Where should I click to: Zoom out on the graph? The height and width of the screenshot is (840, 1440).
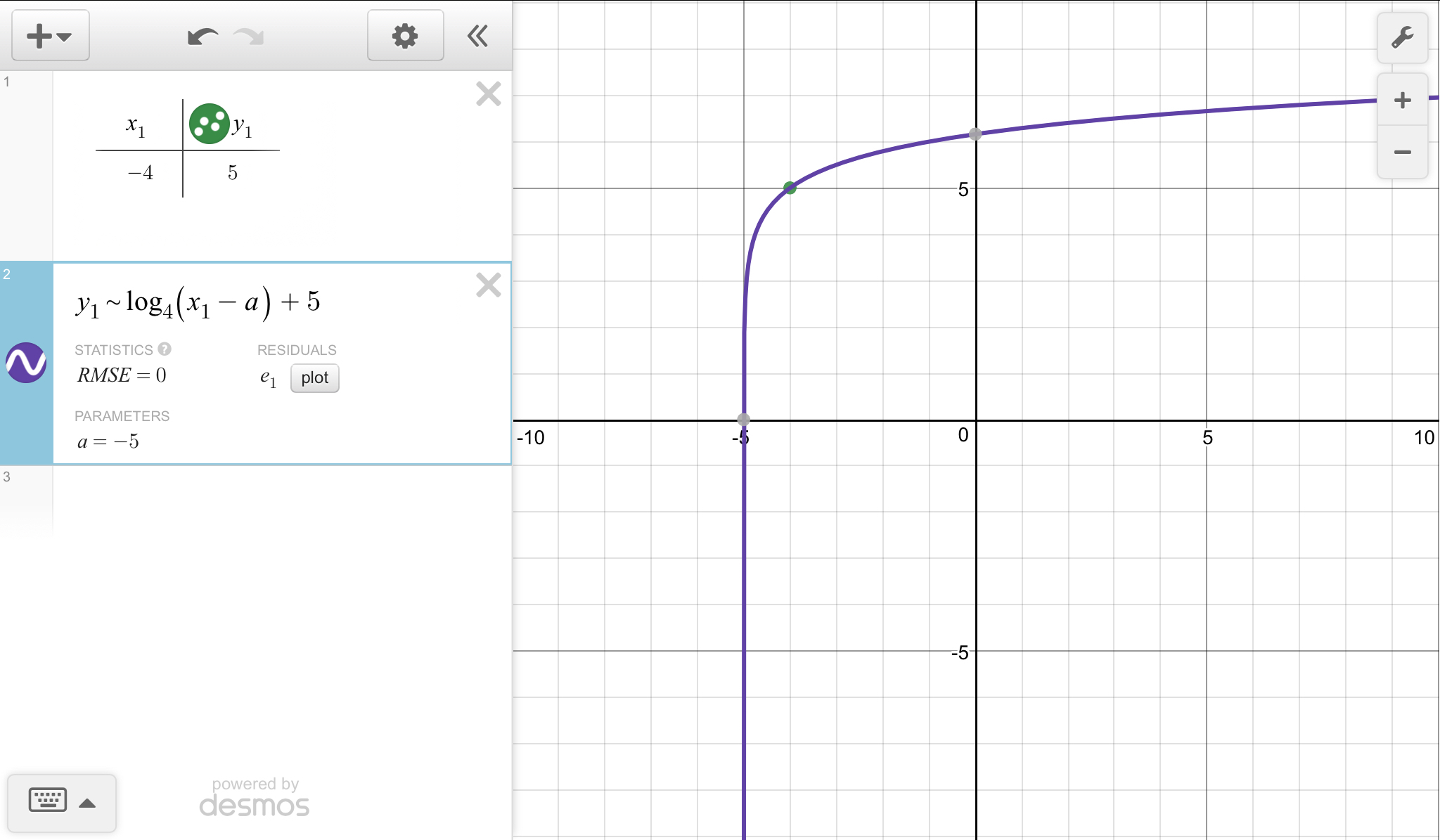1402,152
